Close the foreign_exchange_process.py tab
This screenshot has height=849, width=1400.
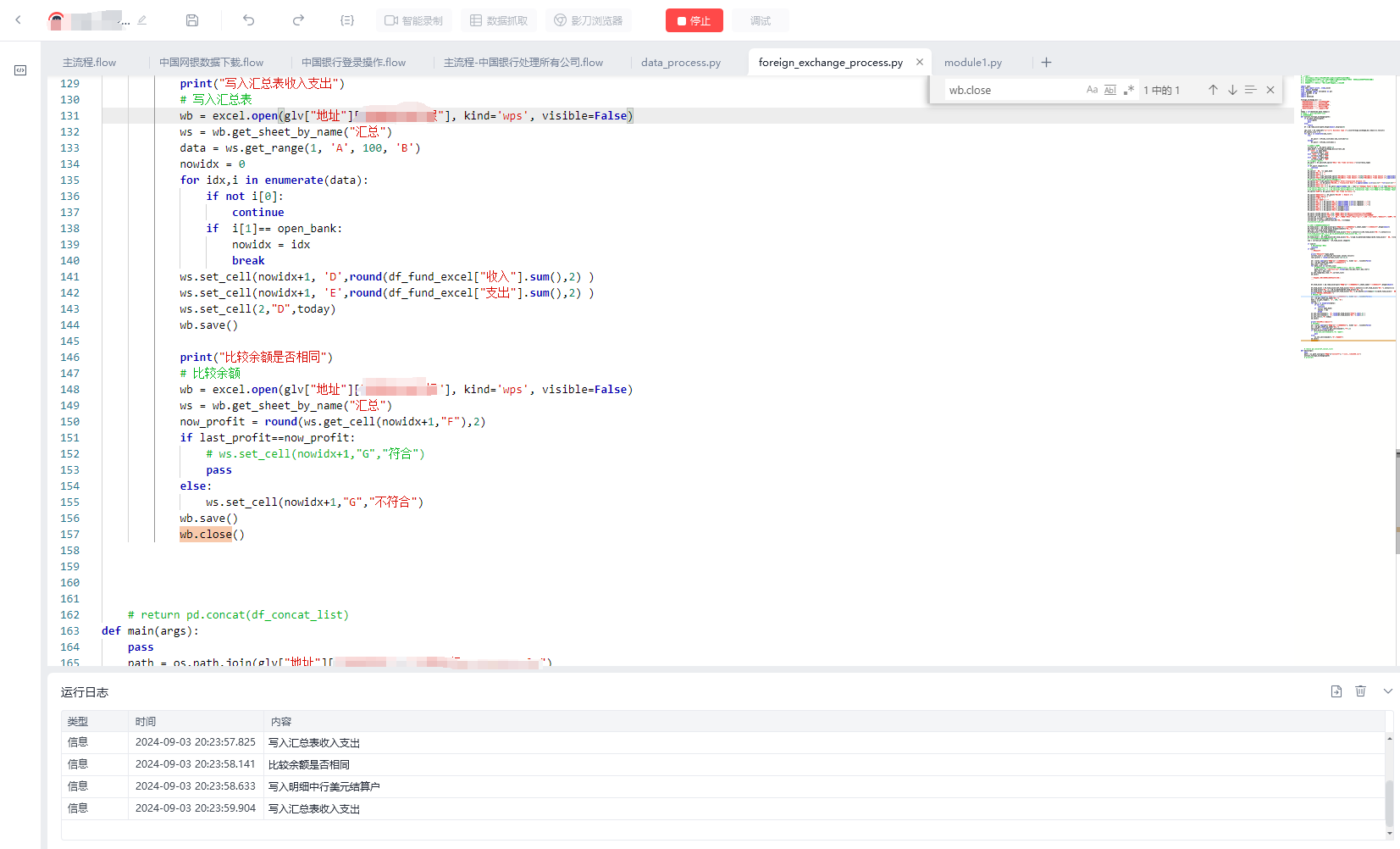point(920,62)
